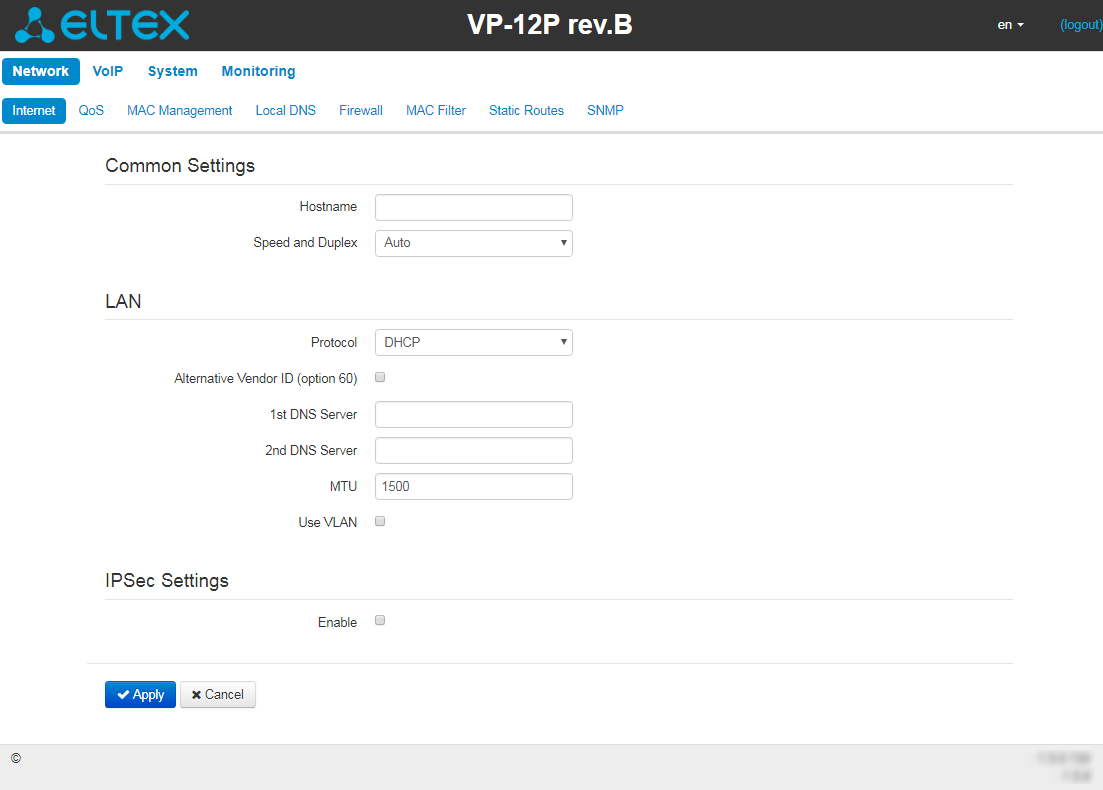Image resolution: width=1103 pixels, height=790 pixels.
Task: Select the QoS tab
Action: (91, 111)
